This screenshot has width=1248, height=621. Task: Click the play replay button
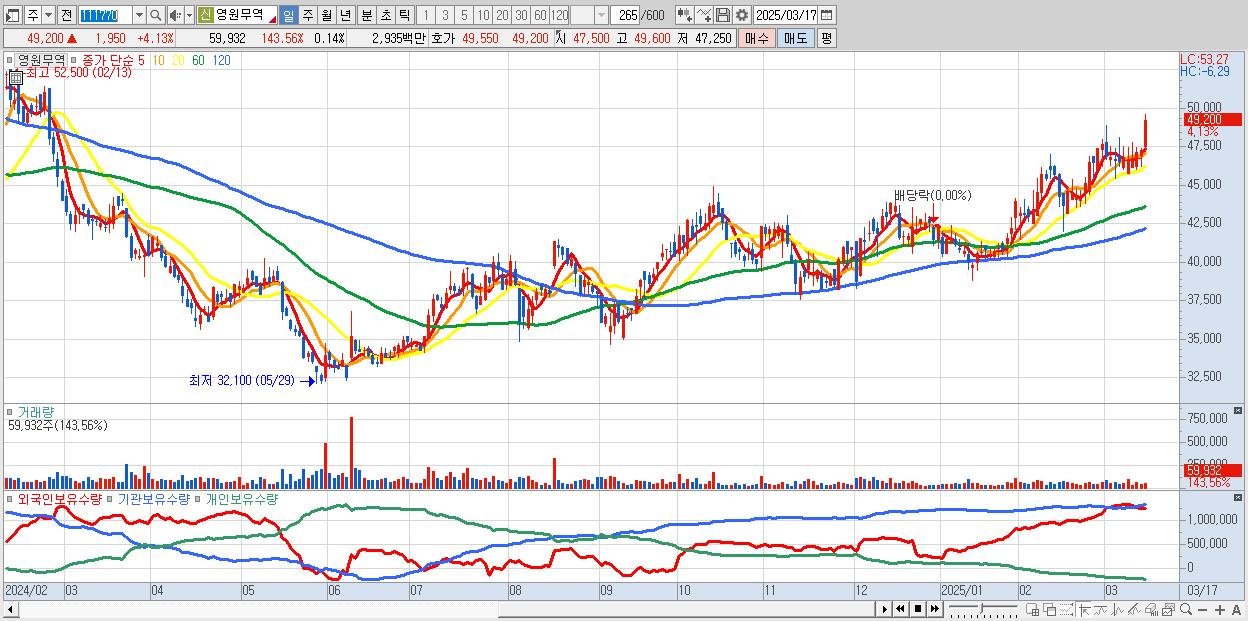(885, 609)
